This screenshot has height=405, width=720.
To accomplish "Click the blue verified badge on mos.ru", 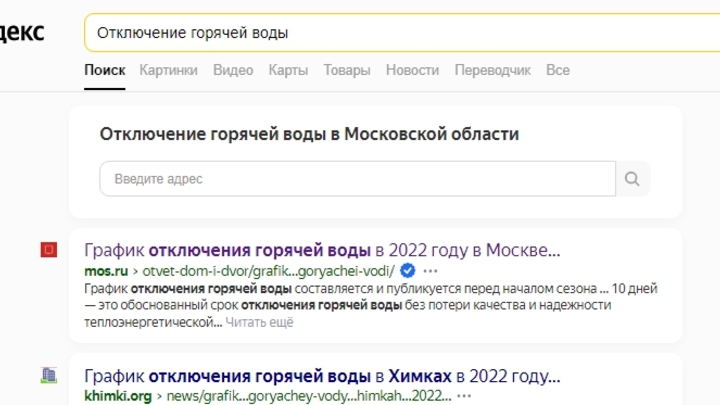I will (x=408, y=270).
